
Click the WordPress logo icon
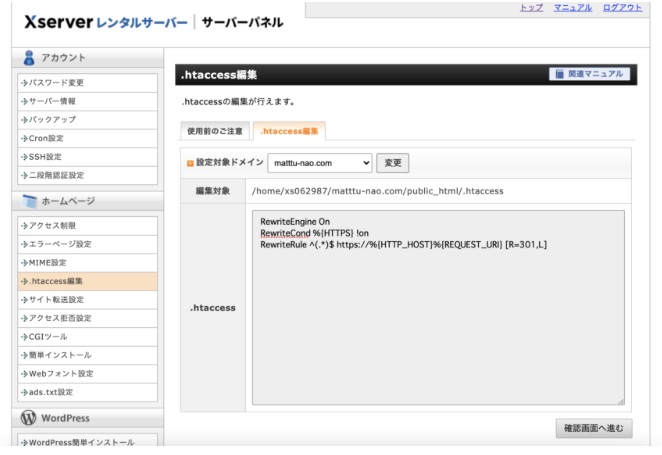(x=29, y=417)
